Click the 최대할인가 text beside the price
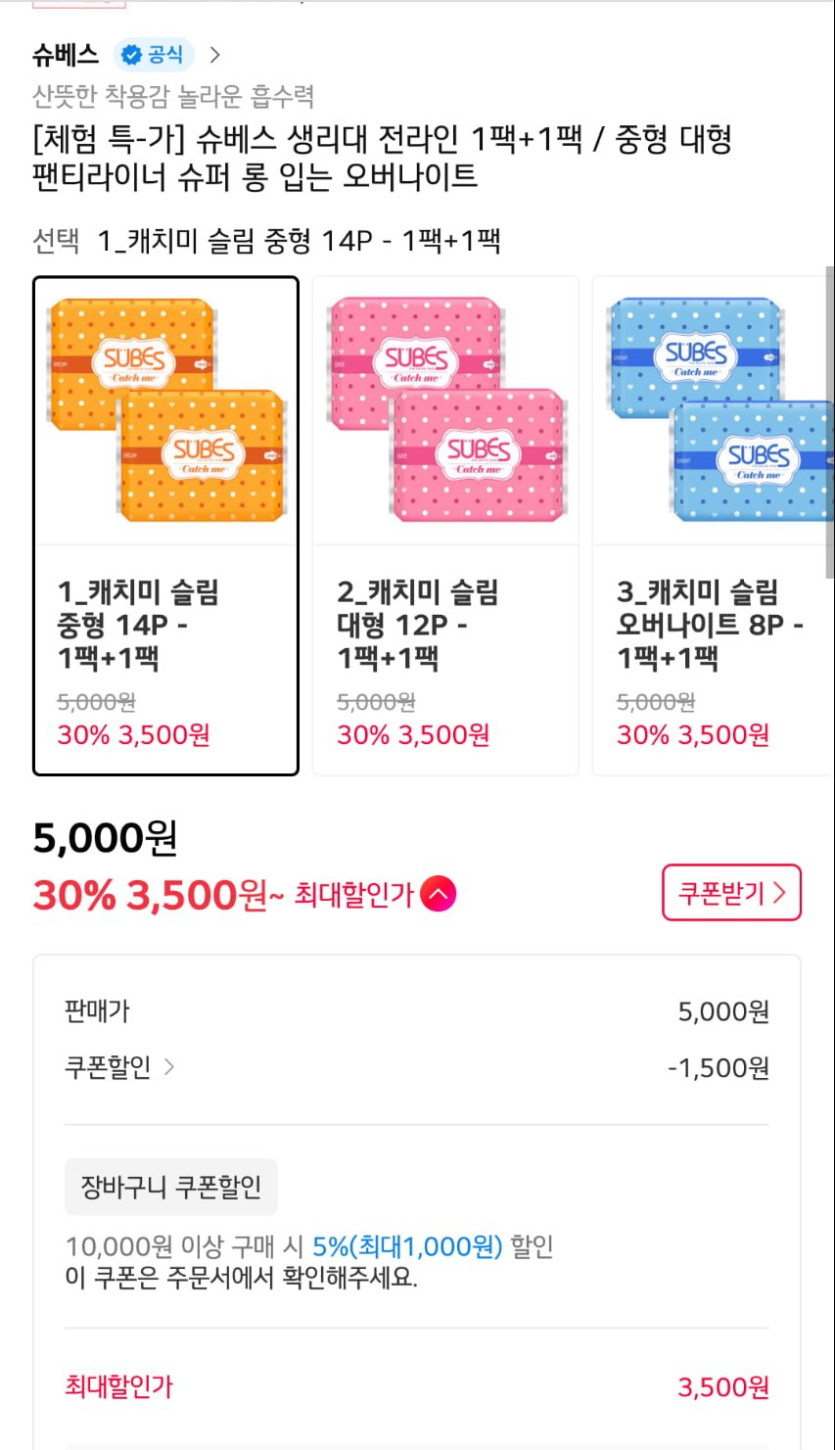Viewport: 835px width, 1450px height. [353, 895]
